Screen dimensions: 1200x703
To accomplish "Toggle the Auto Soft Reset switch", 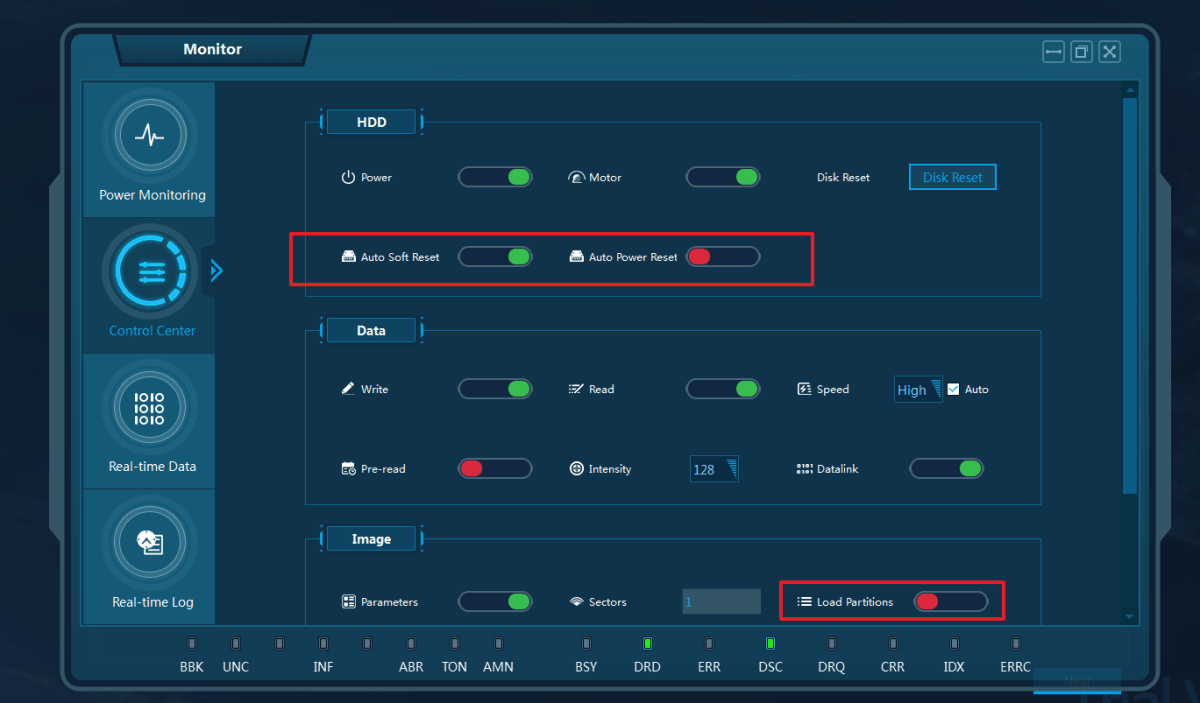I will [495, 256].
